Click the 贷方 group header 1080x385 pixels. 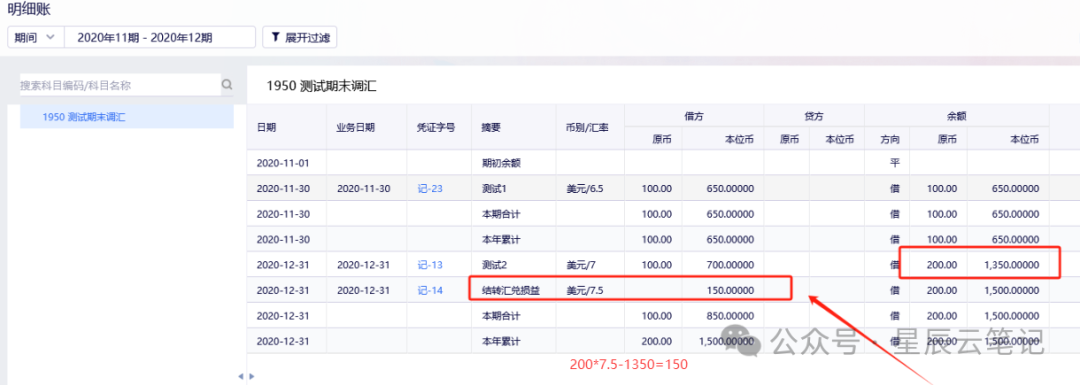pyautogui.click(x=813, y=116)
